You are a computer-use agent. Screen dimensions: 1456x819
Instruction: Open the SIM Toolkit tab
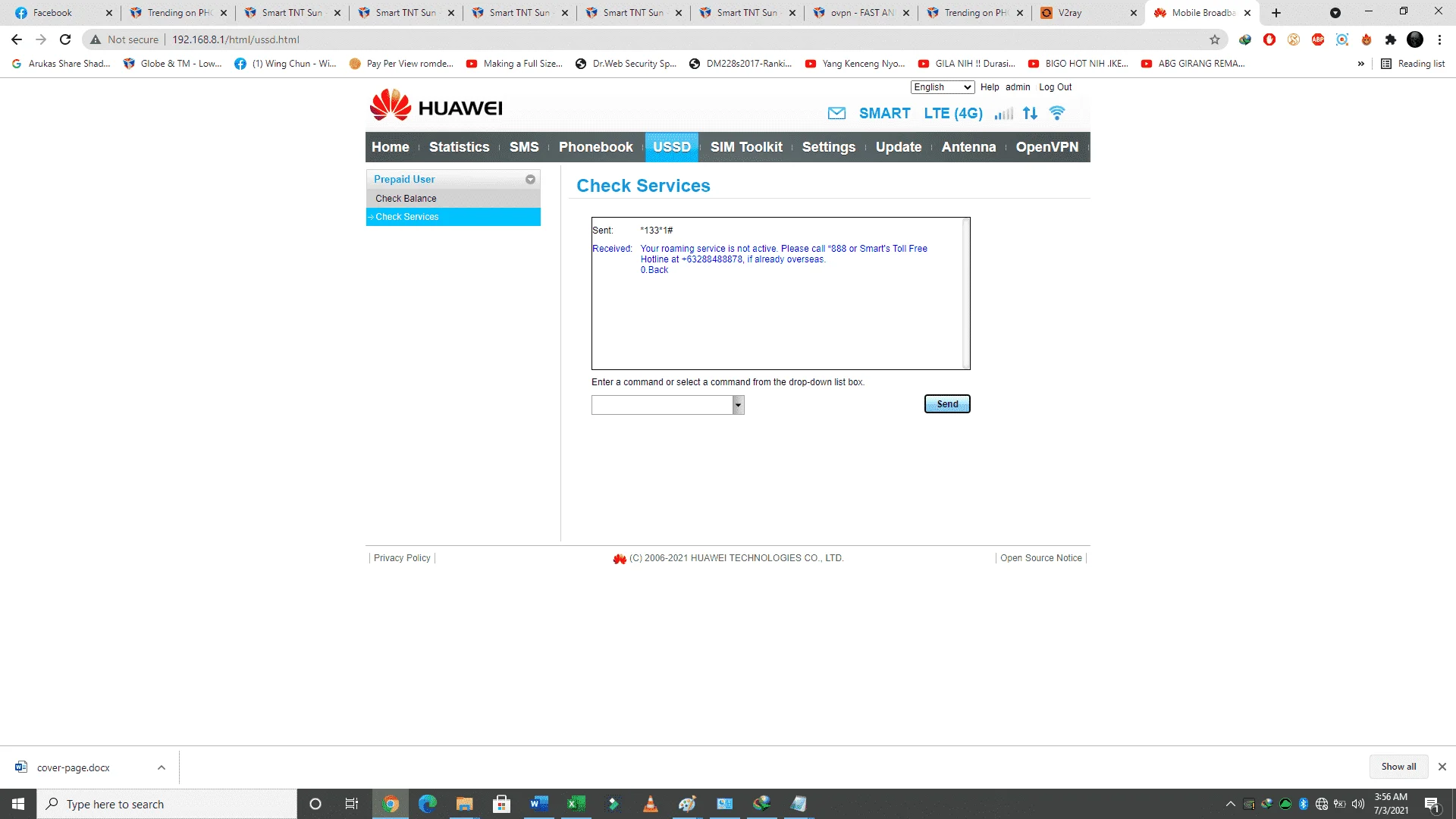pos(746,147)
